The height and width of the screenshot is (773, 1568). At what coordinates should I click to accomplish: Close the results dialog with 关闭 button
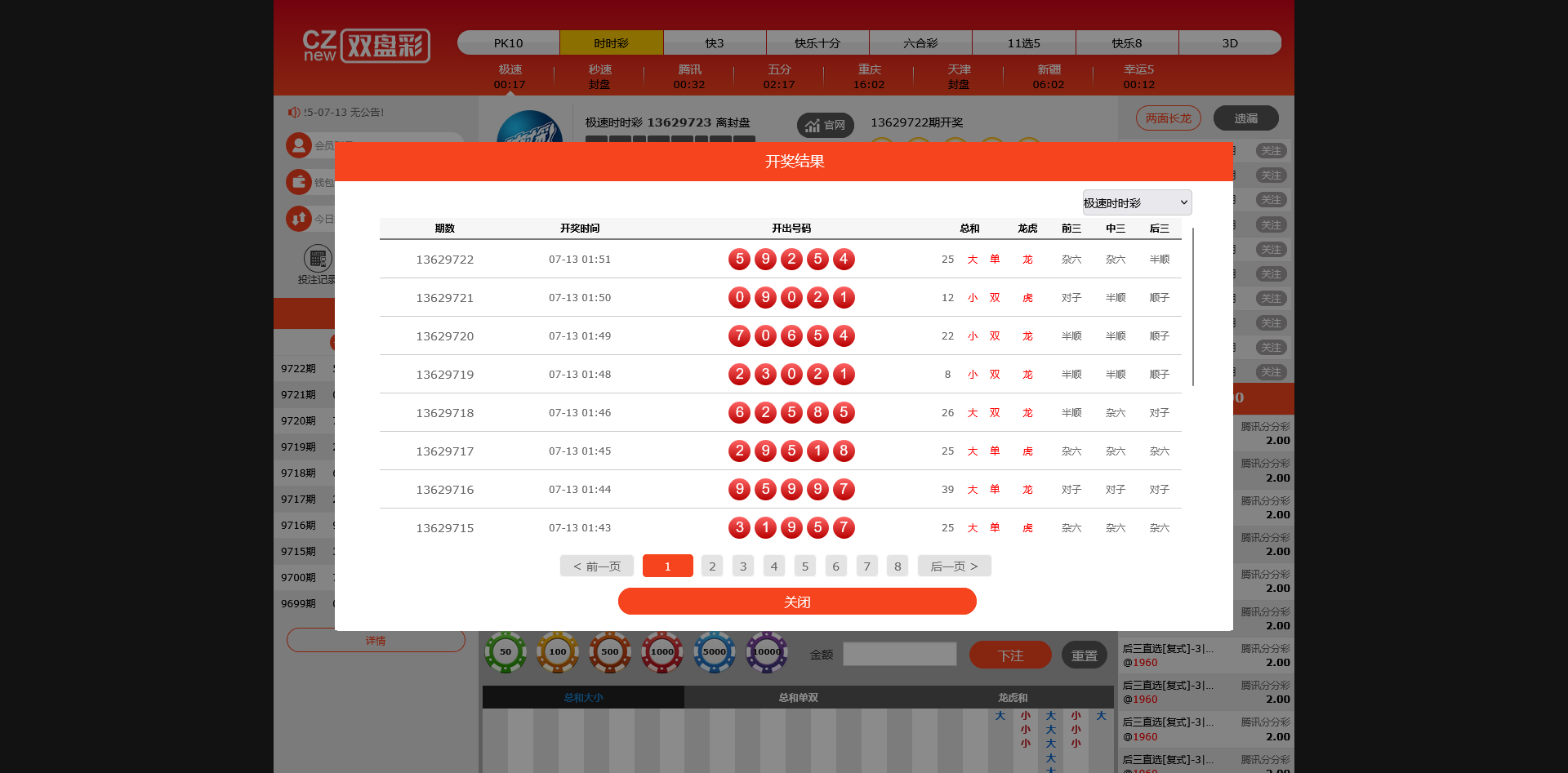(797, 602)
